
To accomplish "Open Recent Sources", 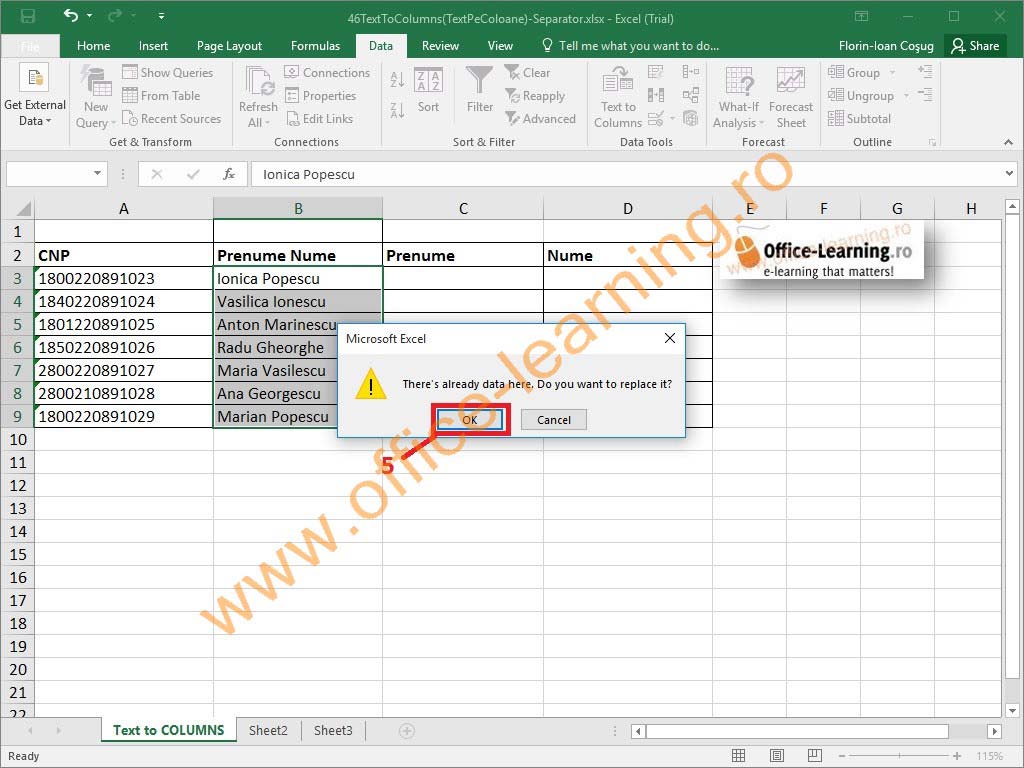I will pos(172,119).
